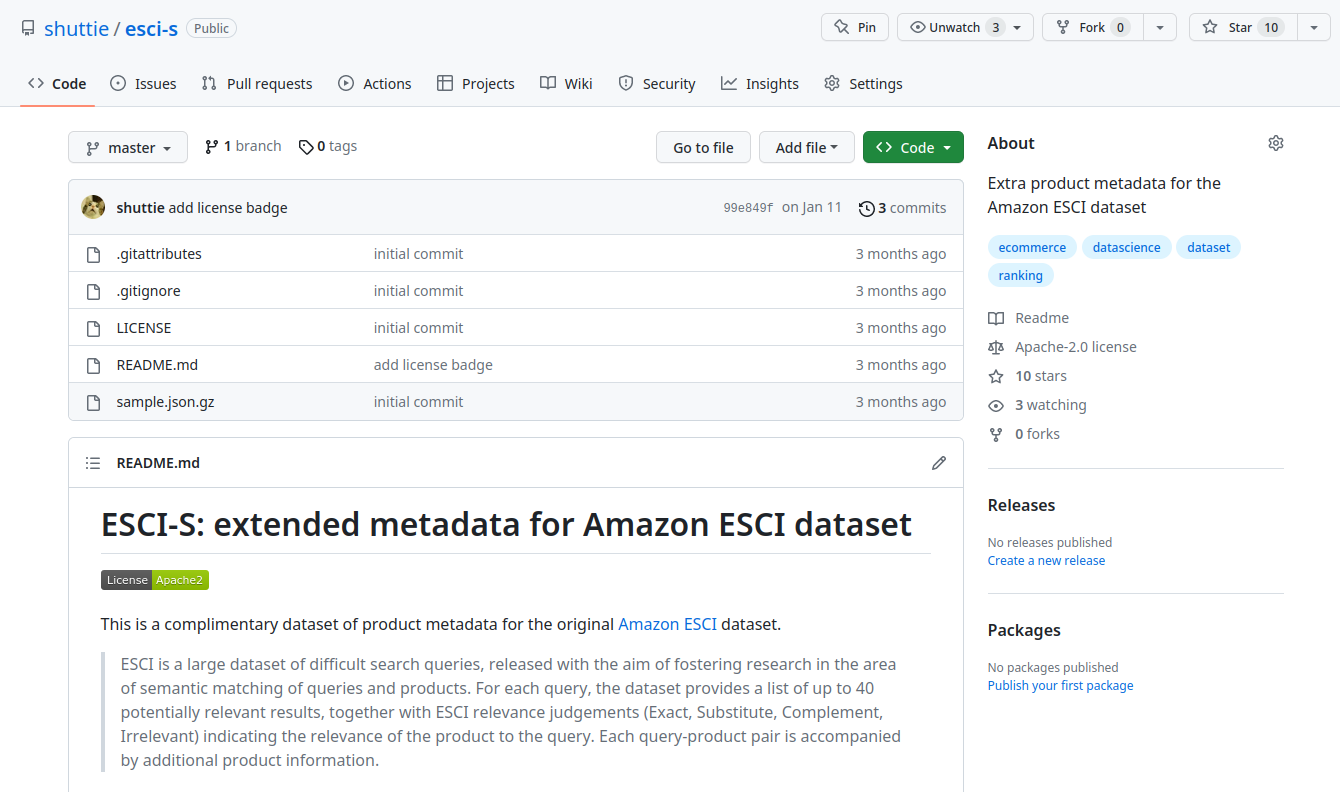Click the repository book icon beside shuttie

[28, 28]
